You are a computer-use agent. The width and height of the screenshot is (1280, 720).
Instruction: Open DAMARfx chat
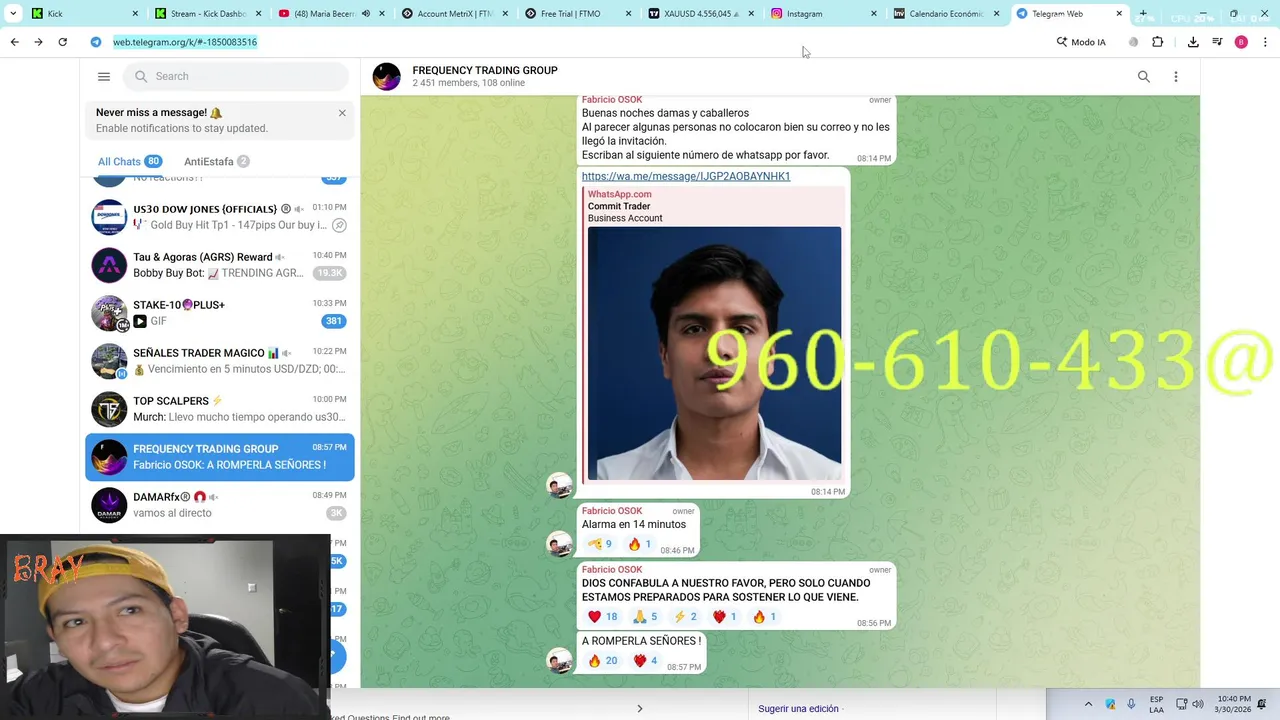(x=220, y=505)
